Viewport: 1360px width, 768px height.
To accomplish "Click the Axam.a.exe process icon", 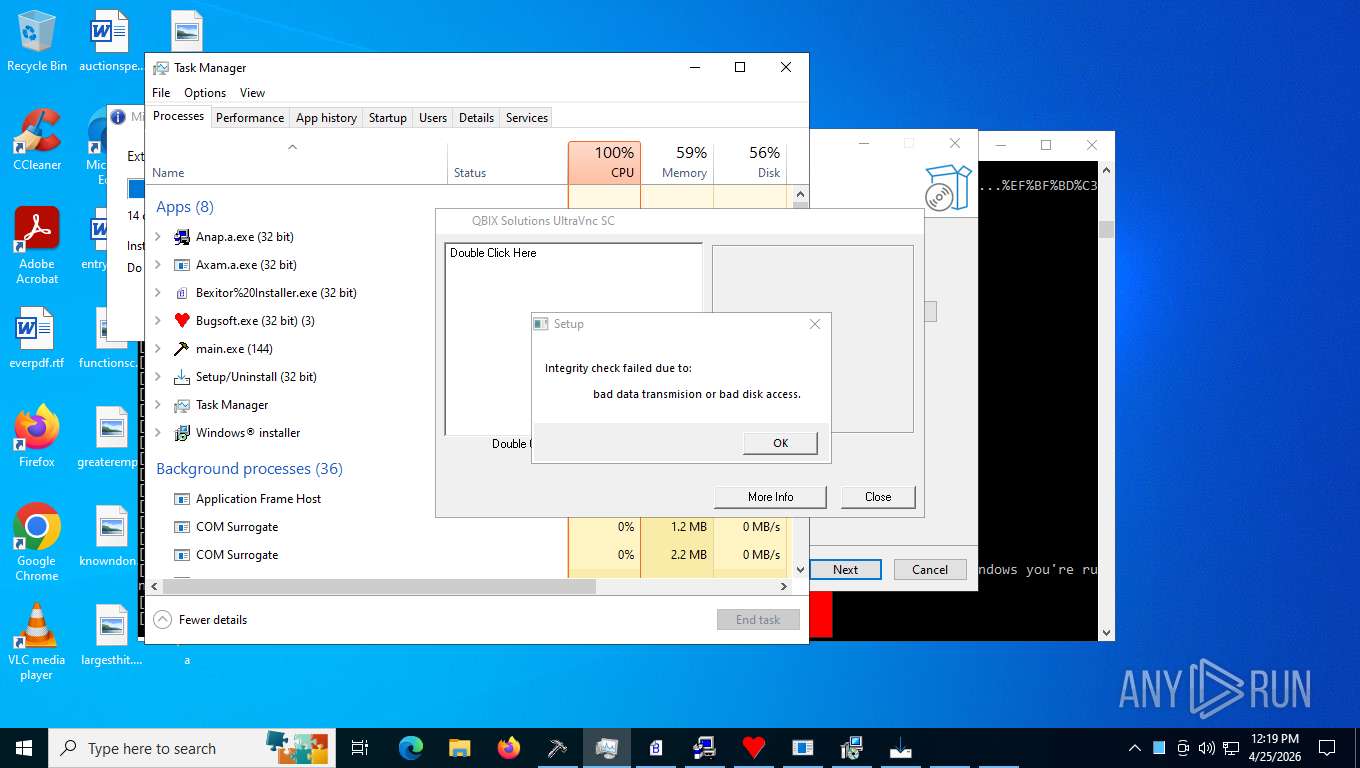I will [x=182, y=265].
